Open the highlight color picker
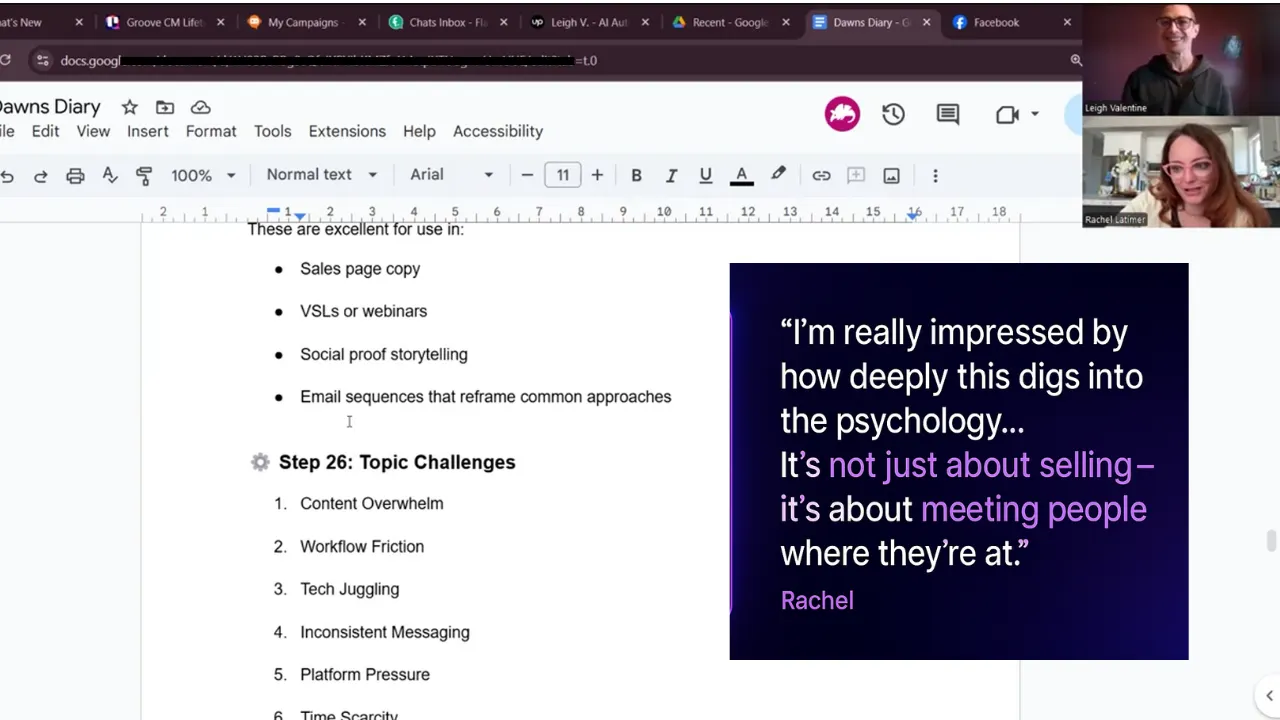The height and width of the screenshot is (720, 1280). click(x=778, y=175)
